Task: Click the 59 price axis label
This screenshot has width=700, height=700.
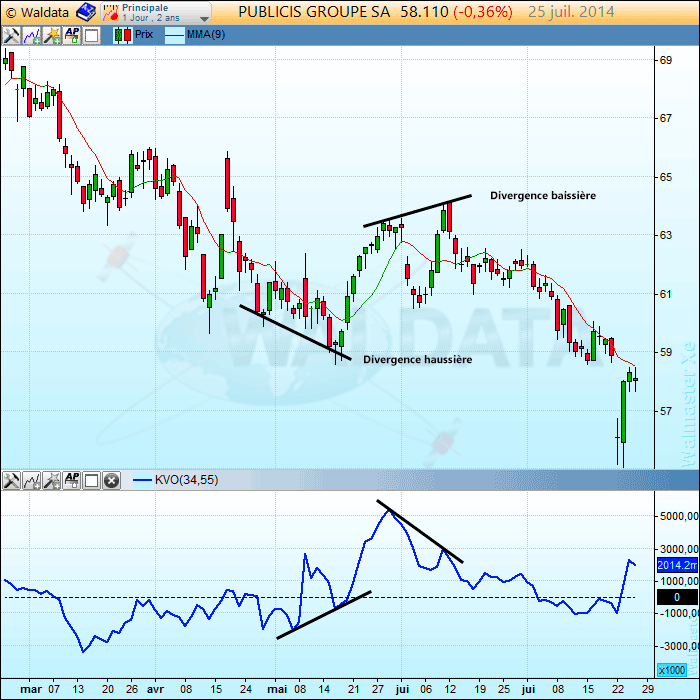Action: pos(665,352)
